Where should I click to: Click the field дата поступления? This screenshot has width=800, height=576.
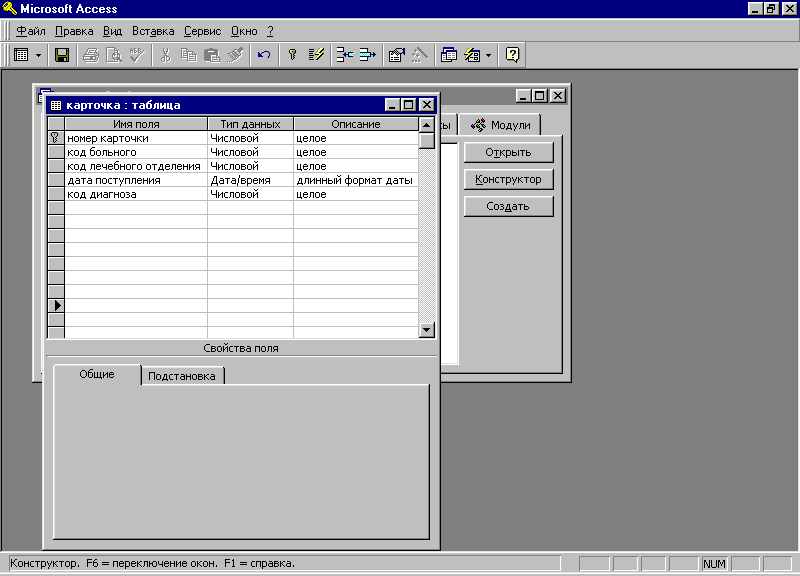pyautogui.click(x=114, y=180)
